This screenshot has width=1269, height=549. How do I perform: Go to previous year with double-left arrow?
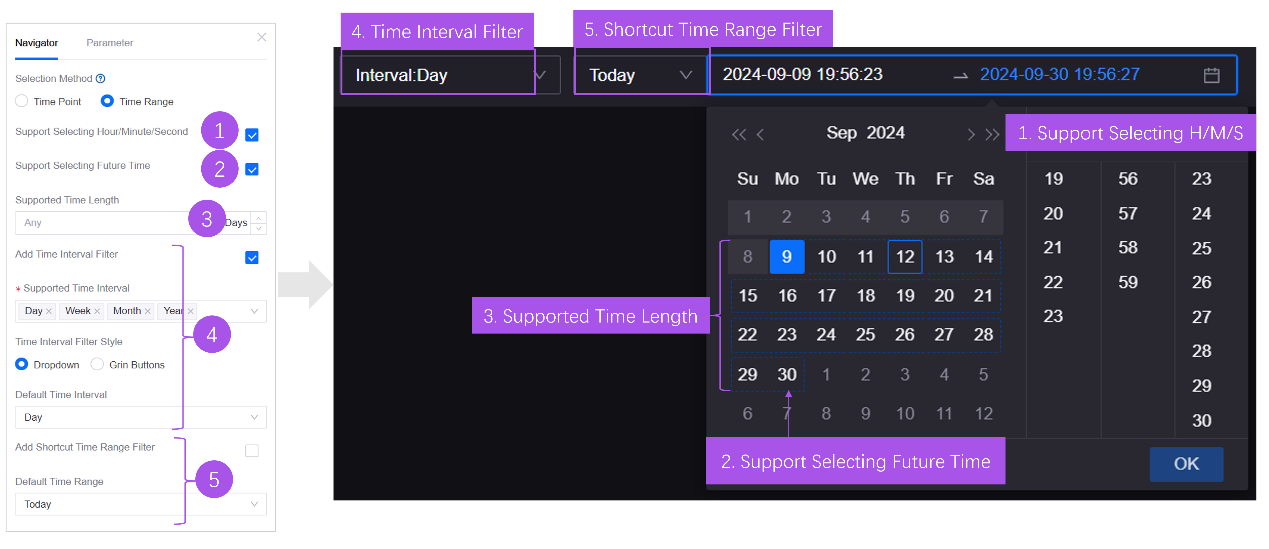pos(738,134)
